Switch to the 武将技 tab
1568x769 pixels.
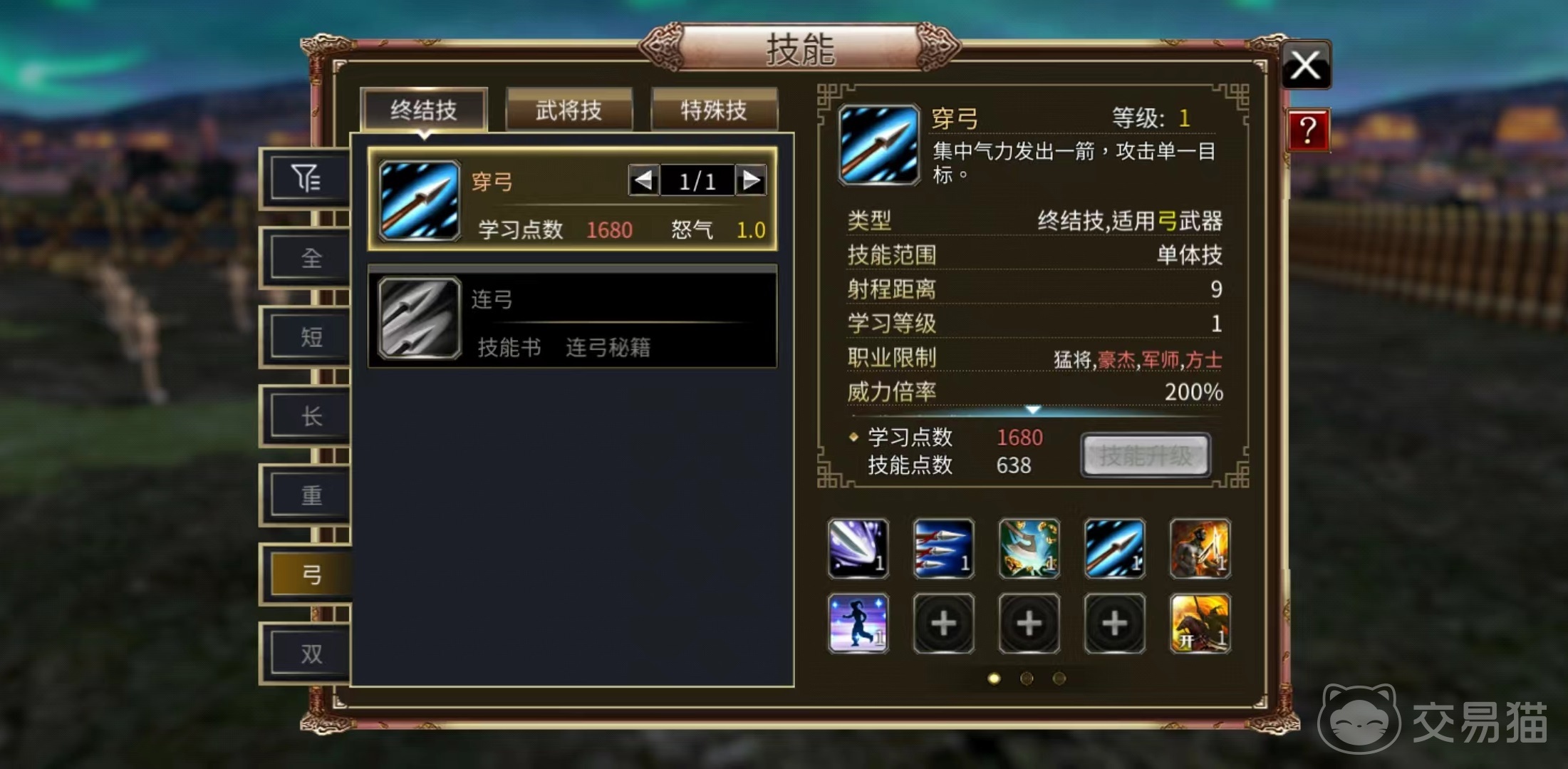click(568, 110)
